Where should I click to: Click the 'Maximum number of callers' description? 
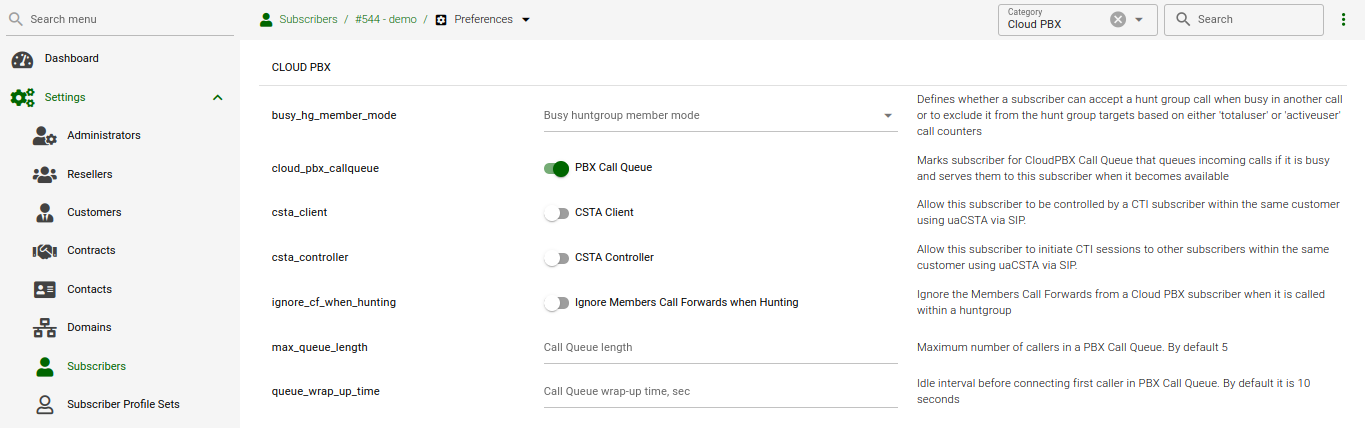click(x=1072, y=348)
